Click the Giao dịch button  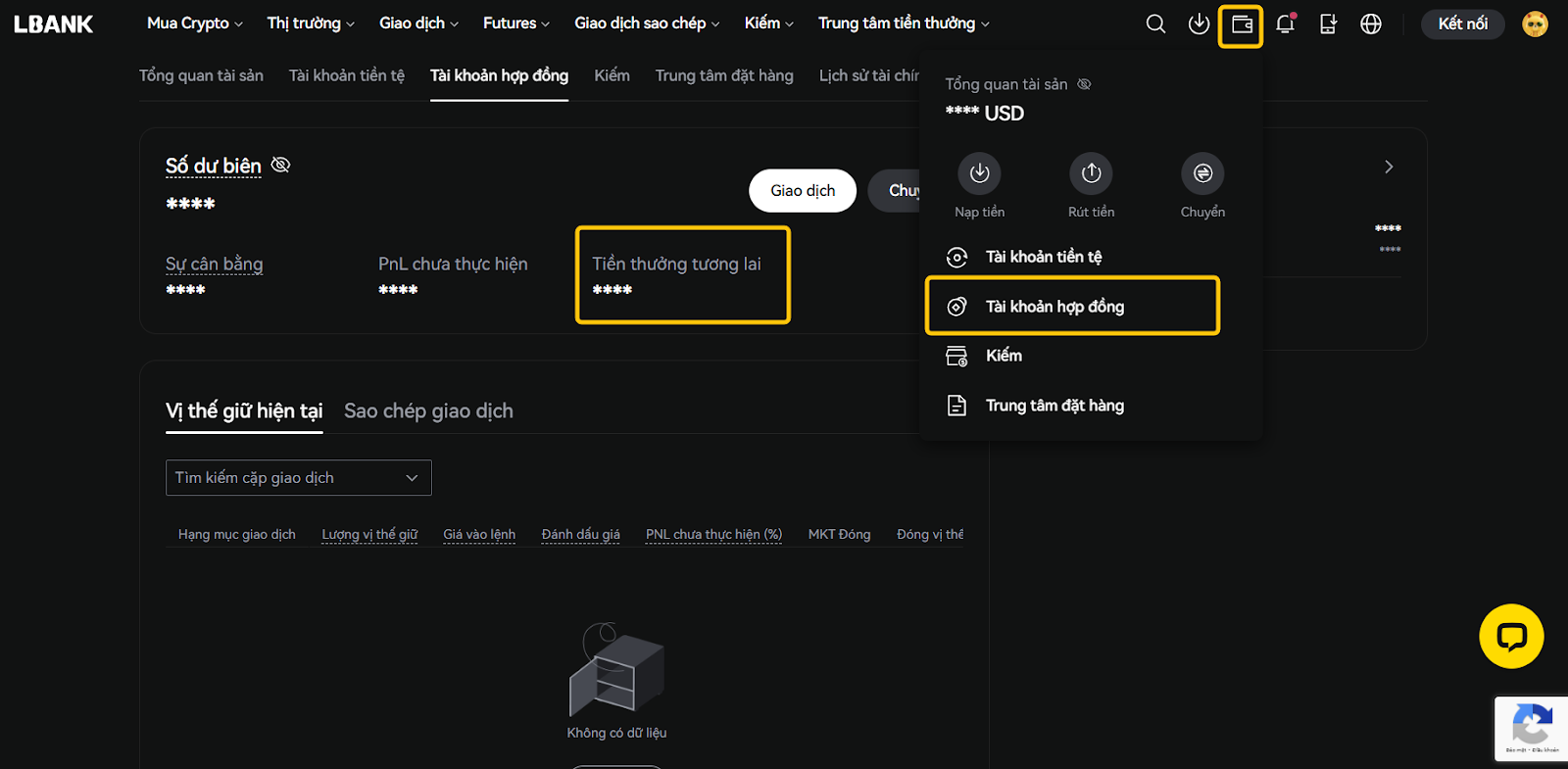[802, 191]
